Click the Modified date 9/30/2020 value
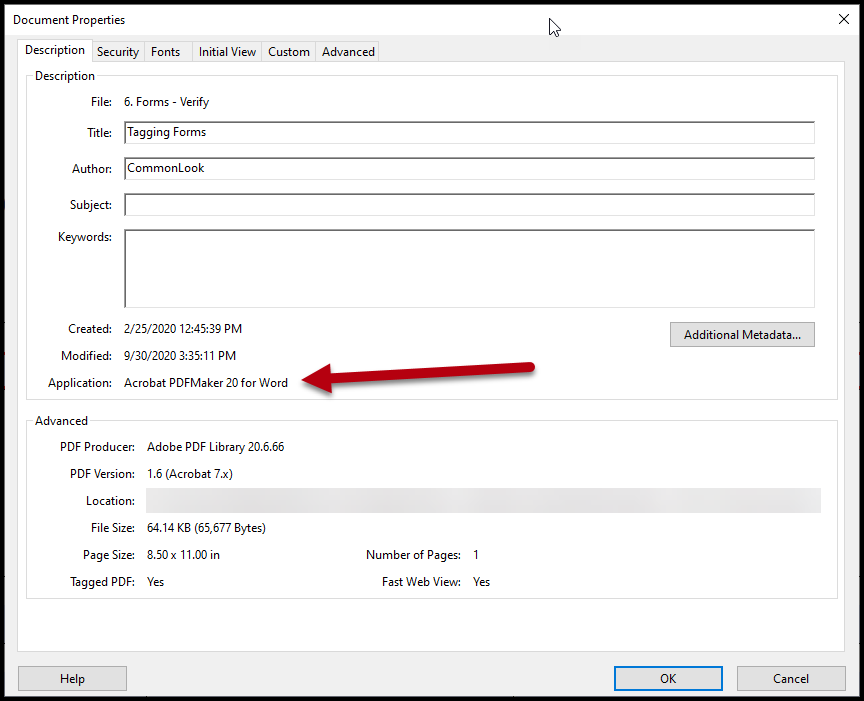 tap(180, 356)
